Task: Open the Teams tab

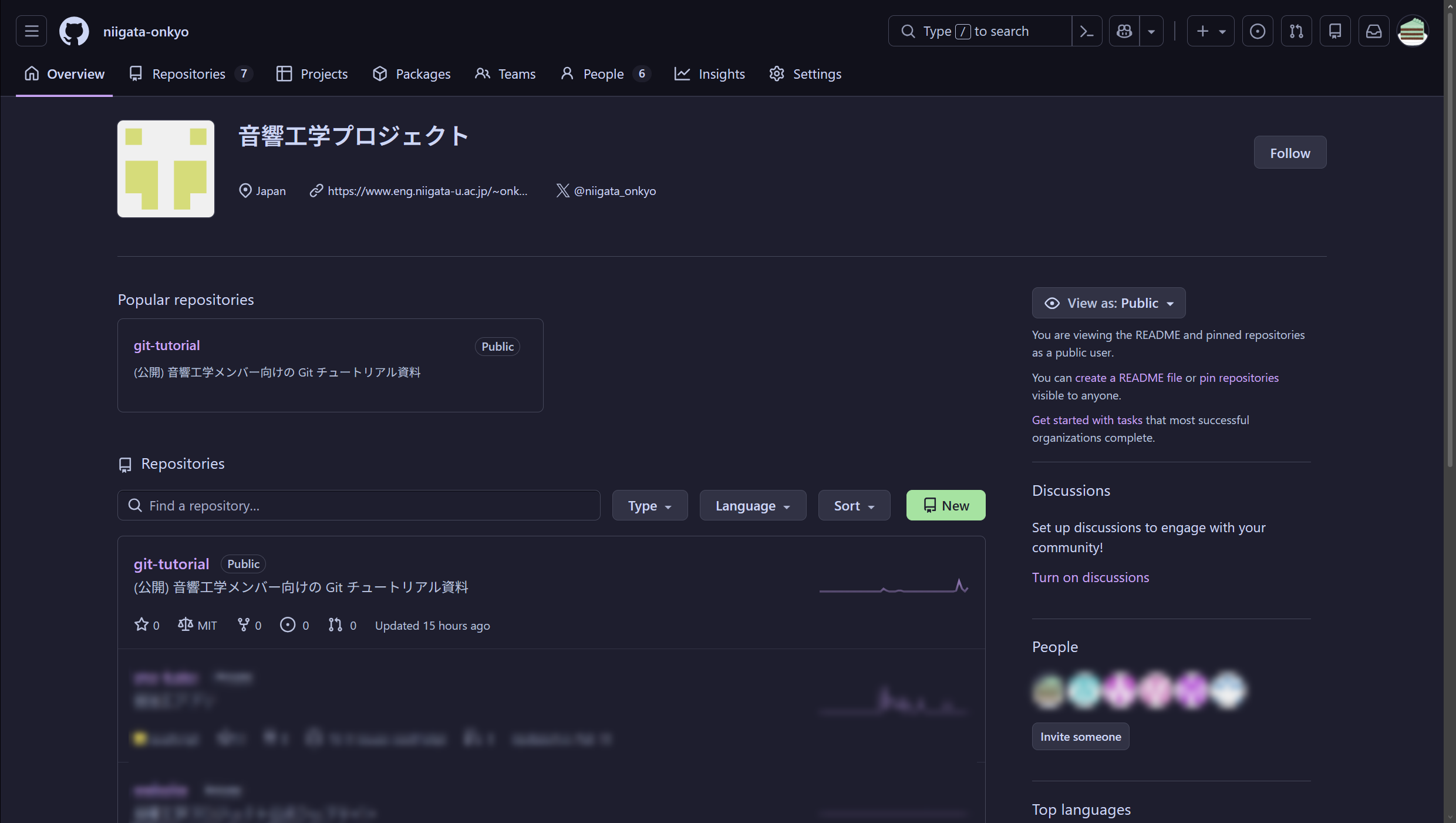Action: (x=505, y=74)
